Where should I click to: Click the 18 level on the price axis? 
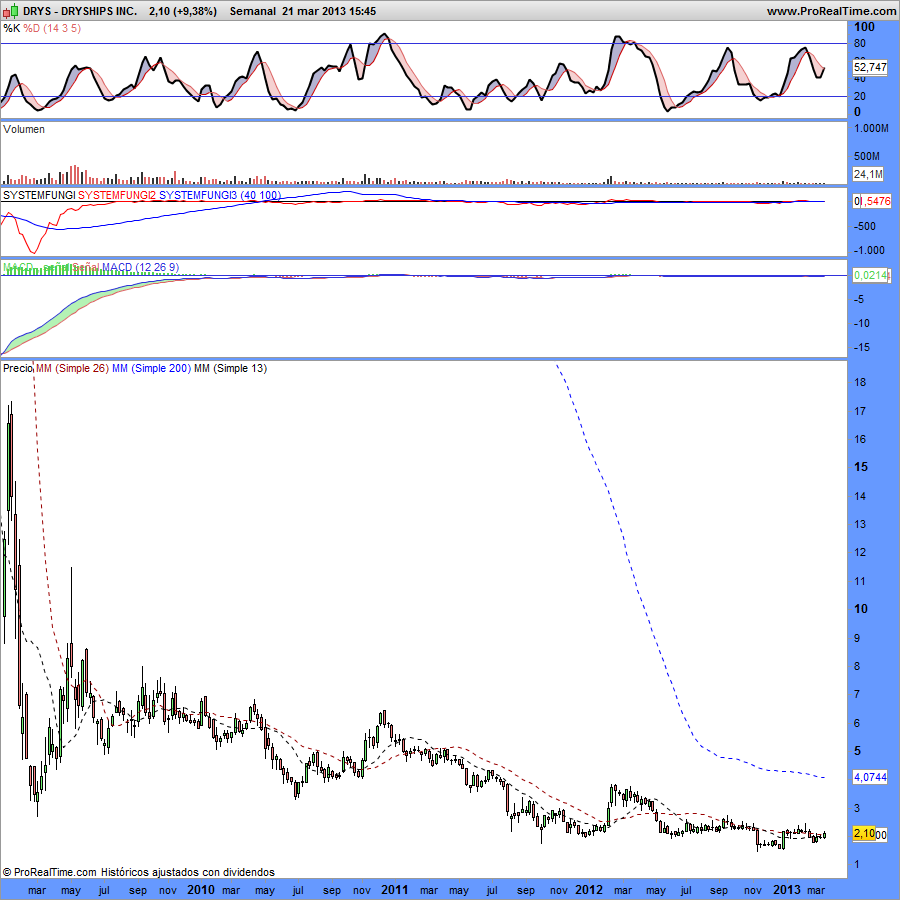pyautogui.click(x=860, y=382)
